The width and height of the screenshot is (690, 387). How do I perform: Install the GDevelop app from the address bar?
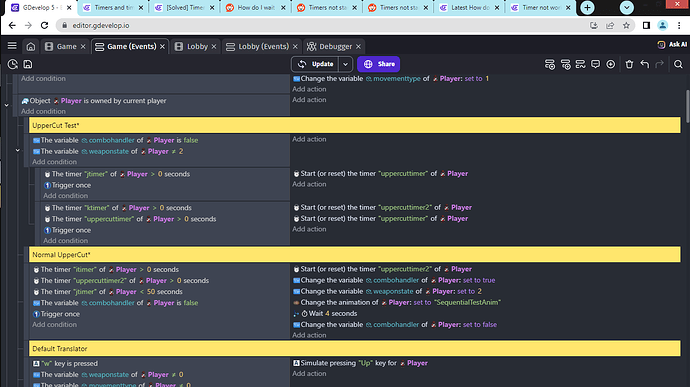594,26
